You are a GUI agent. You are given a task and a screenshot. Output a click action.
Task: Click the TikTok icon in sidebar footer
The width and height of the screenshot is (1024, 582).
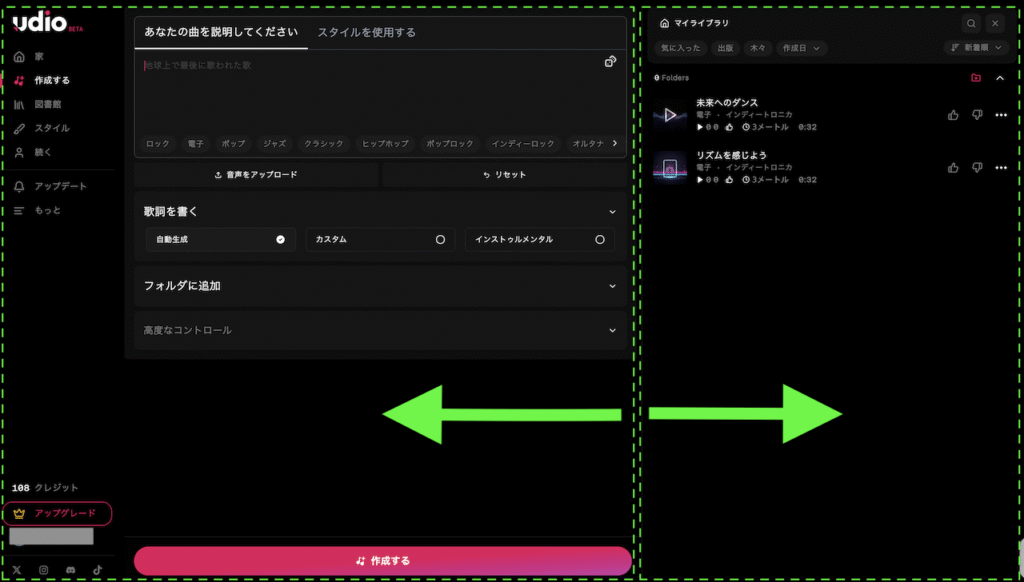point(97,570)
